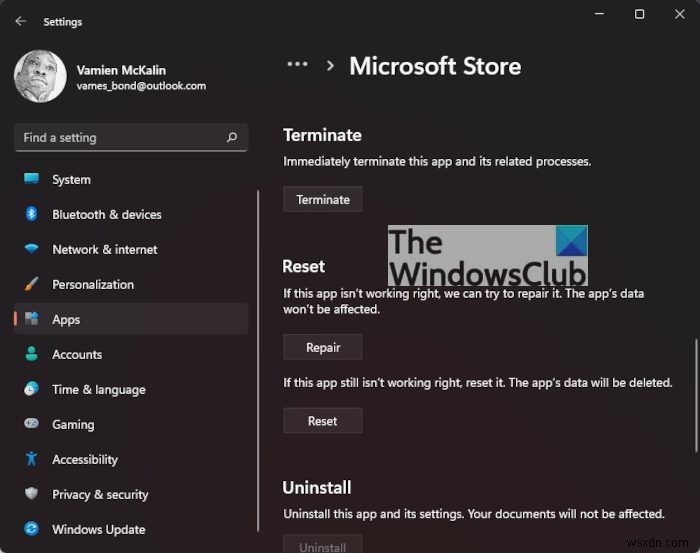The image size is (700, 553).
Task: Go back using the Settings back arrow
Action: point(21,21)
